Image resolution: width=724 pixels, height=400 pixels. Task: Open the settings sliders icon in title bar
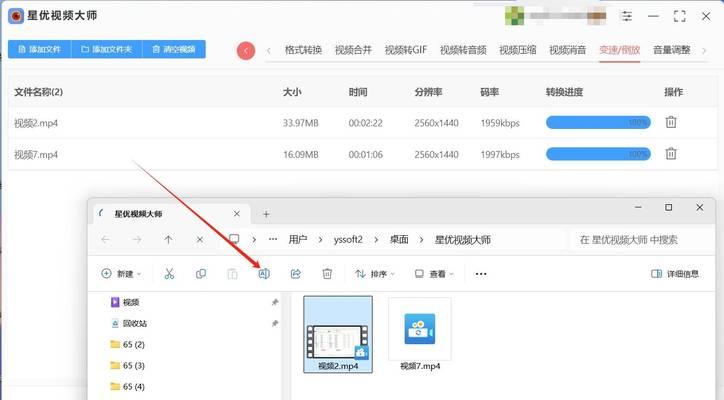(627, 16)
